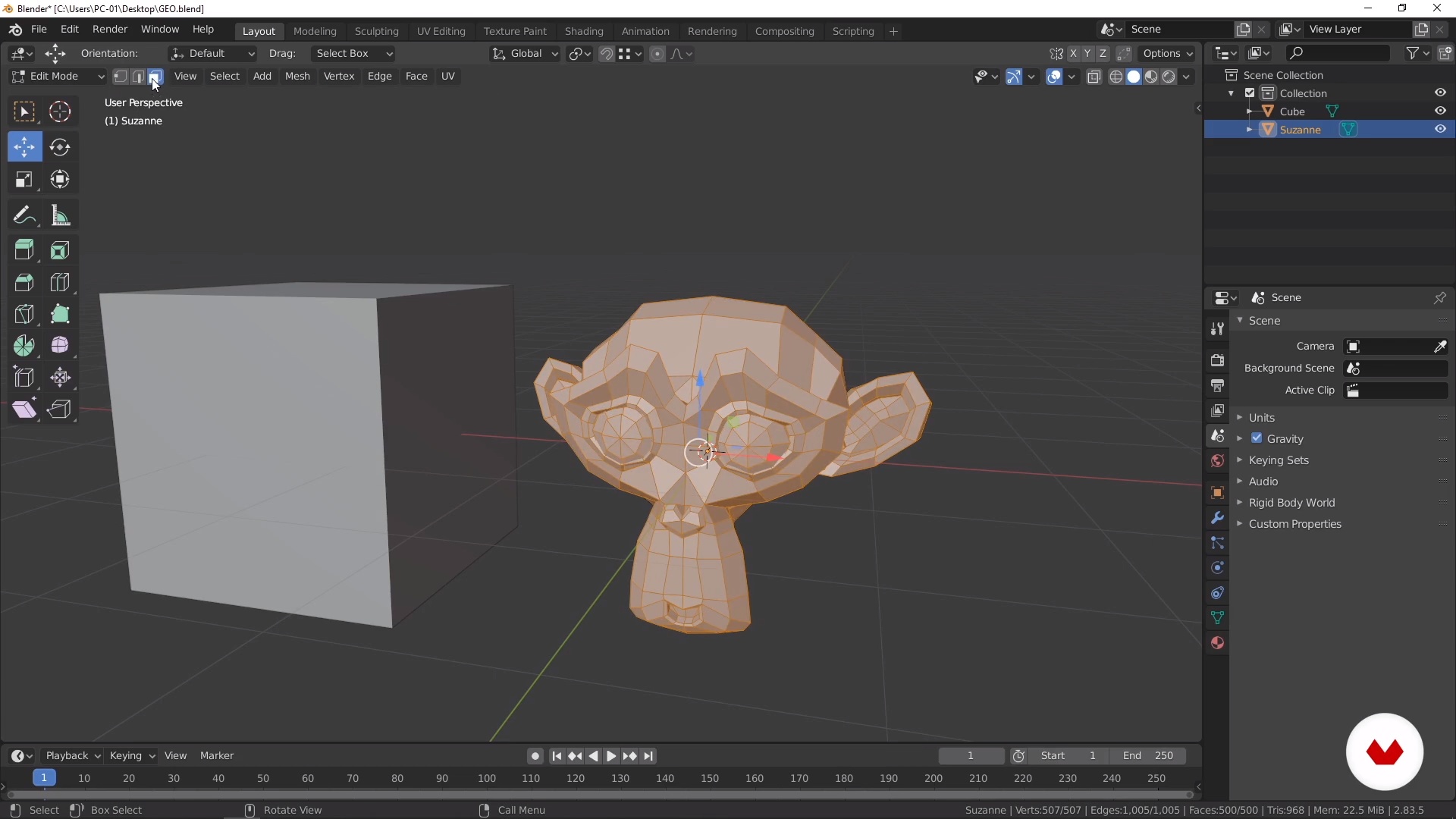Image resolution: width=1456 pixels, height=819 pixels.
Task: Click the current frame number field
Action: point(971,756)
